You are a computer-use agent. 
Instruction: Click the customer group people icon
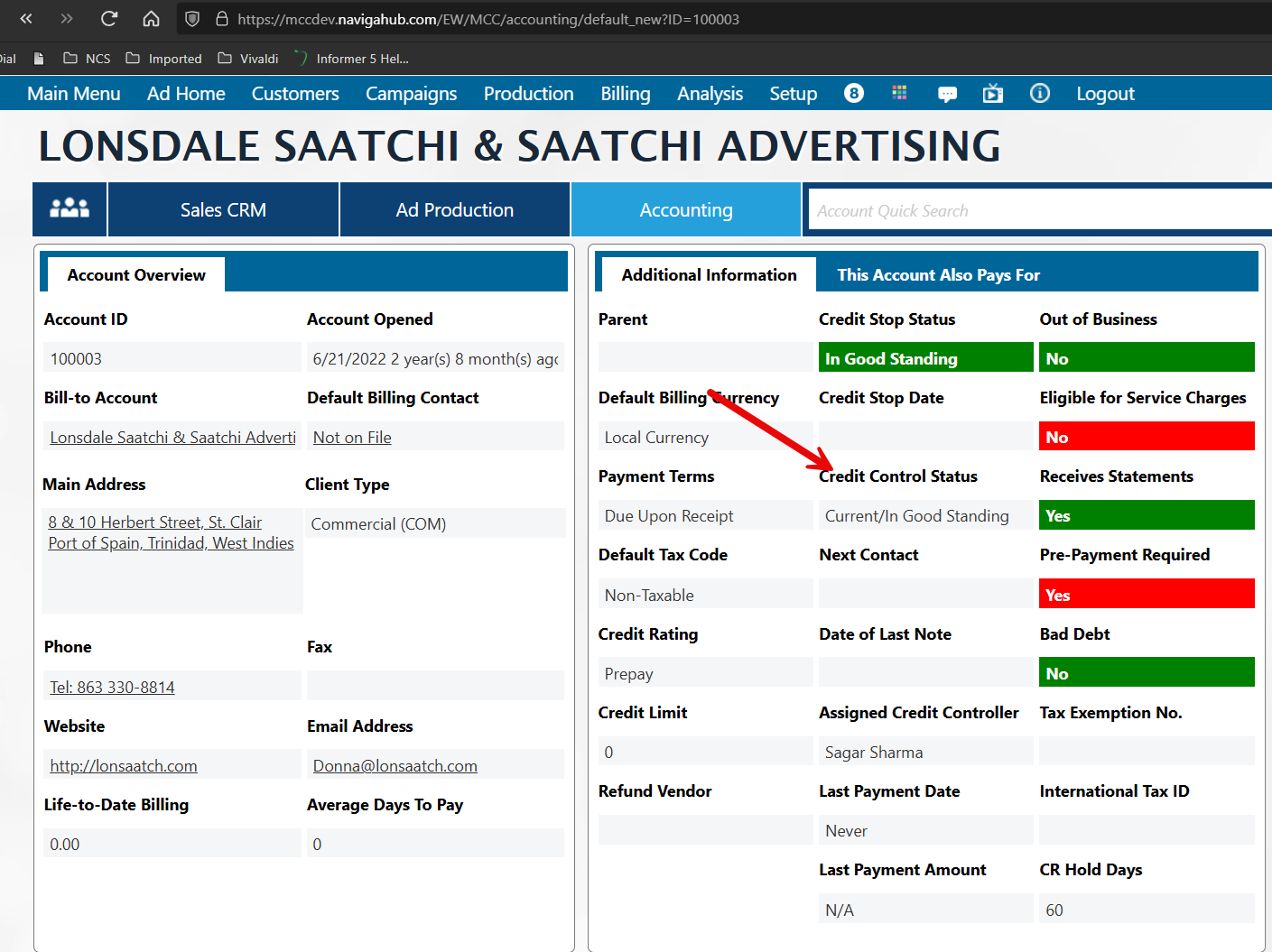(x=70, y=209)
